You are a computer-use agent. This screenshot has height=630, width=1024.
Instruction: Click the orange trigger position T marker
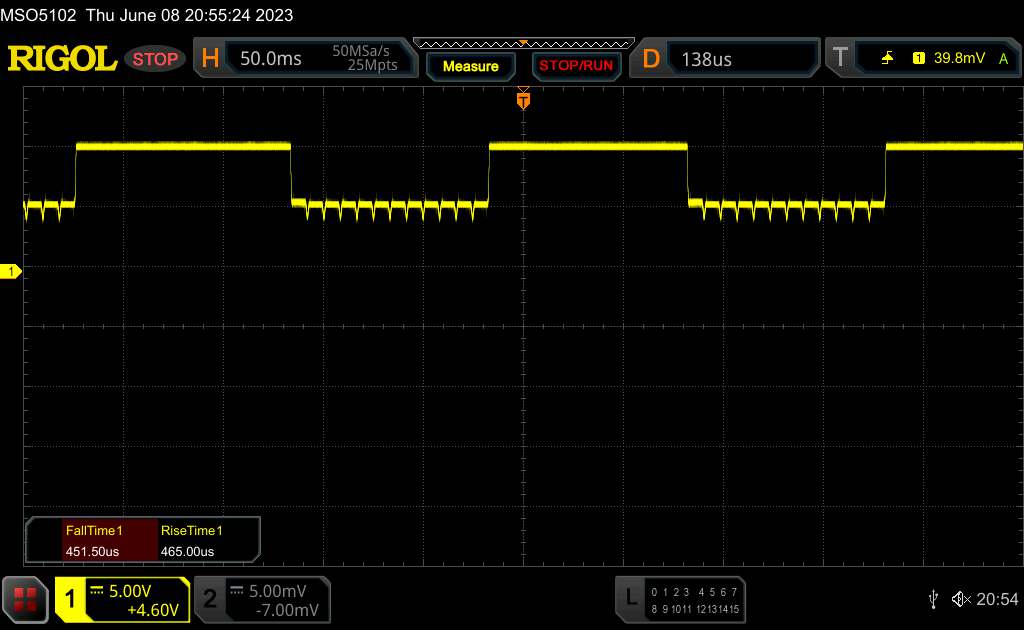coord(523,100)
